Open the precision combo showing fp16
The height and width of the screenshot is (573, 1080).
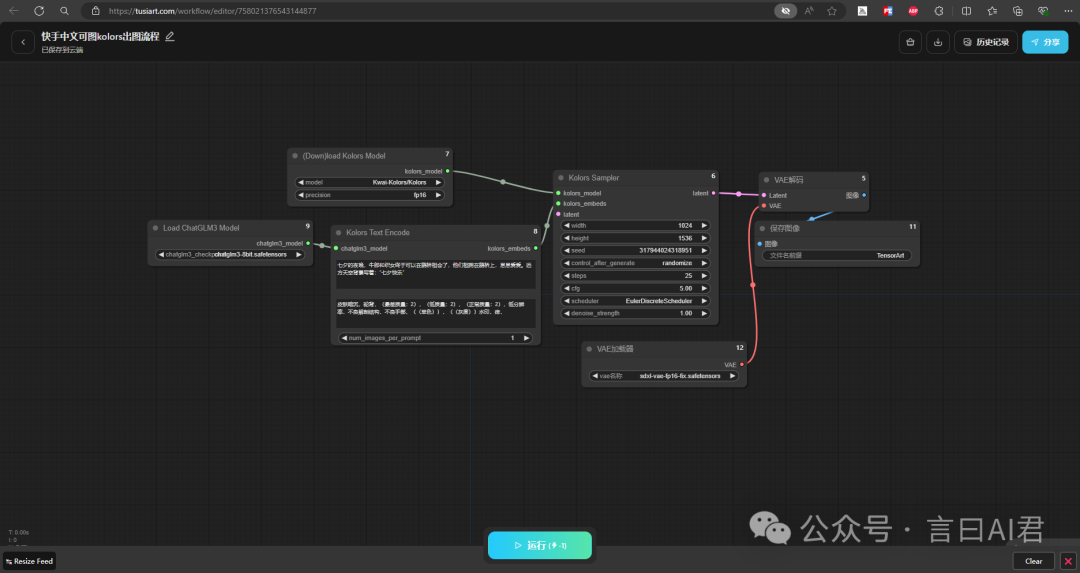point(369,195)
